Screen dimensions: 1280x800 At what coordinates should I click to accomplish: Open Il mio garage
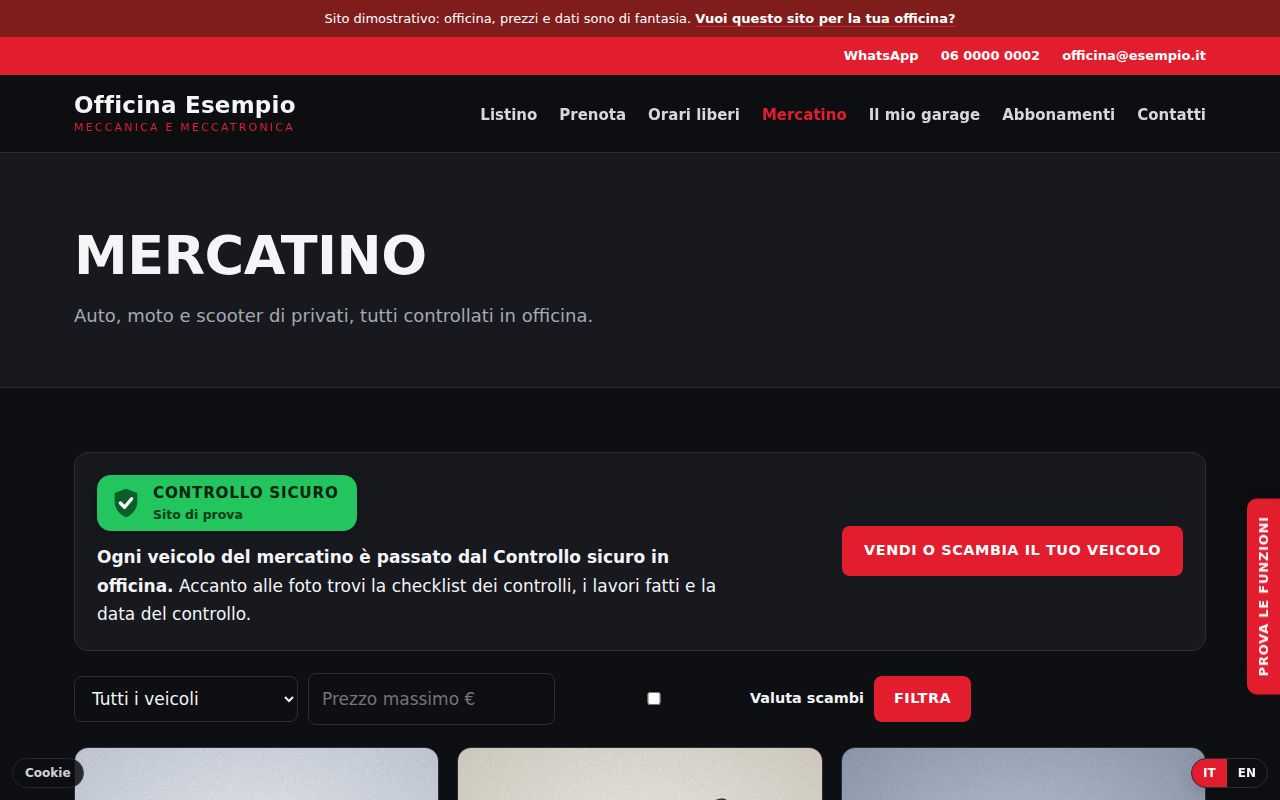tap(924, 114)
